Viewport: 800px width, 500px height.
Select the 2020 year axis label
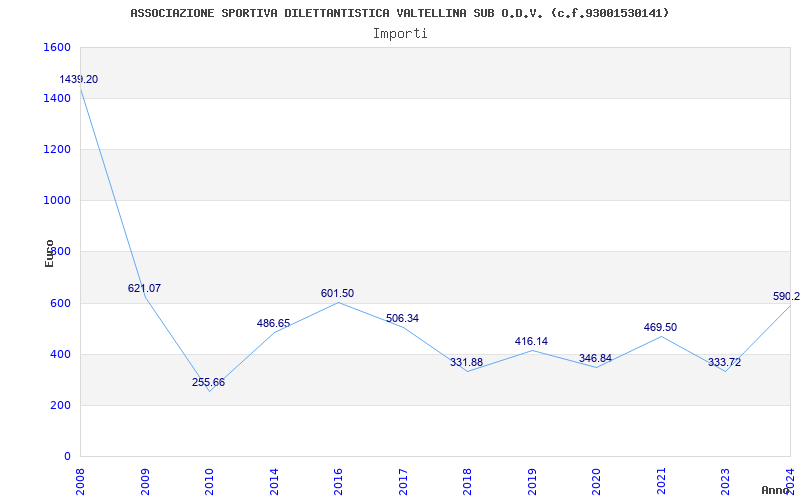[596, 482]
